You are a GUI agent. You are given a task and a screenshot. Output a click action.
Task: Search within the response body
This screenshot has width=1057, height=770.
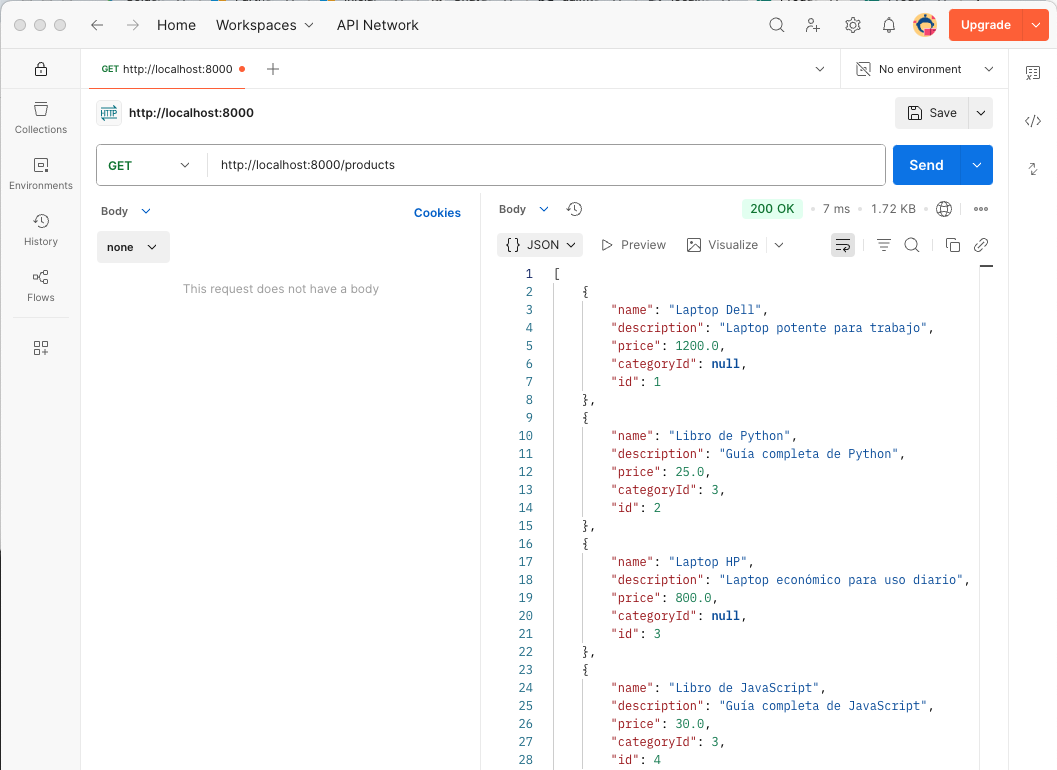912,245
